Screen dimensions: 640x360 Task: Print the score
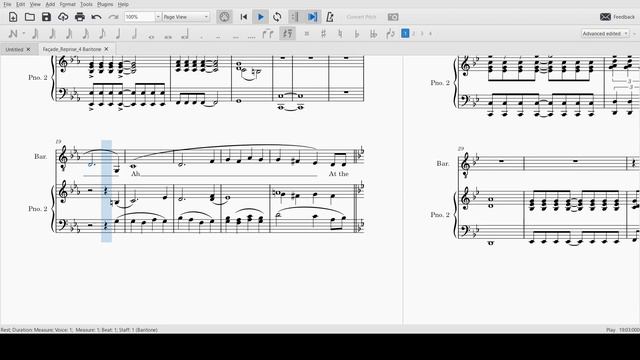(80, 17)
